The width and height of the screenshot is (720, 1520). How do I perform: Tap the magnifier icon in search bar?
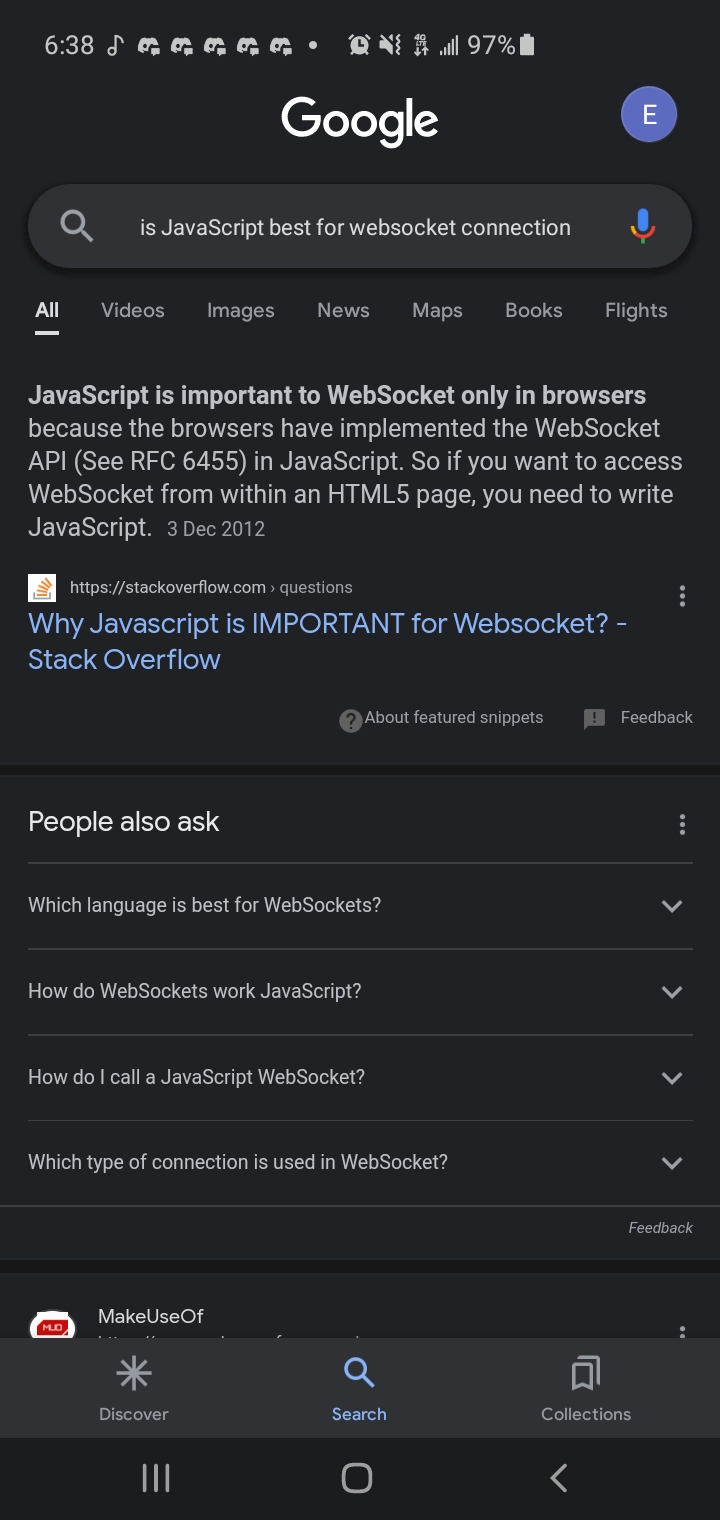(x=77, y=227)
